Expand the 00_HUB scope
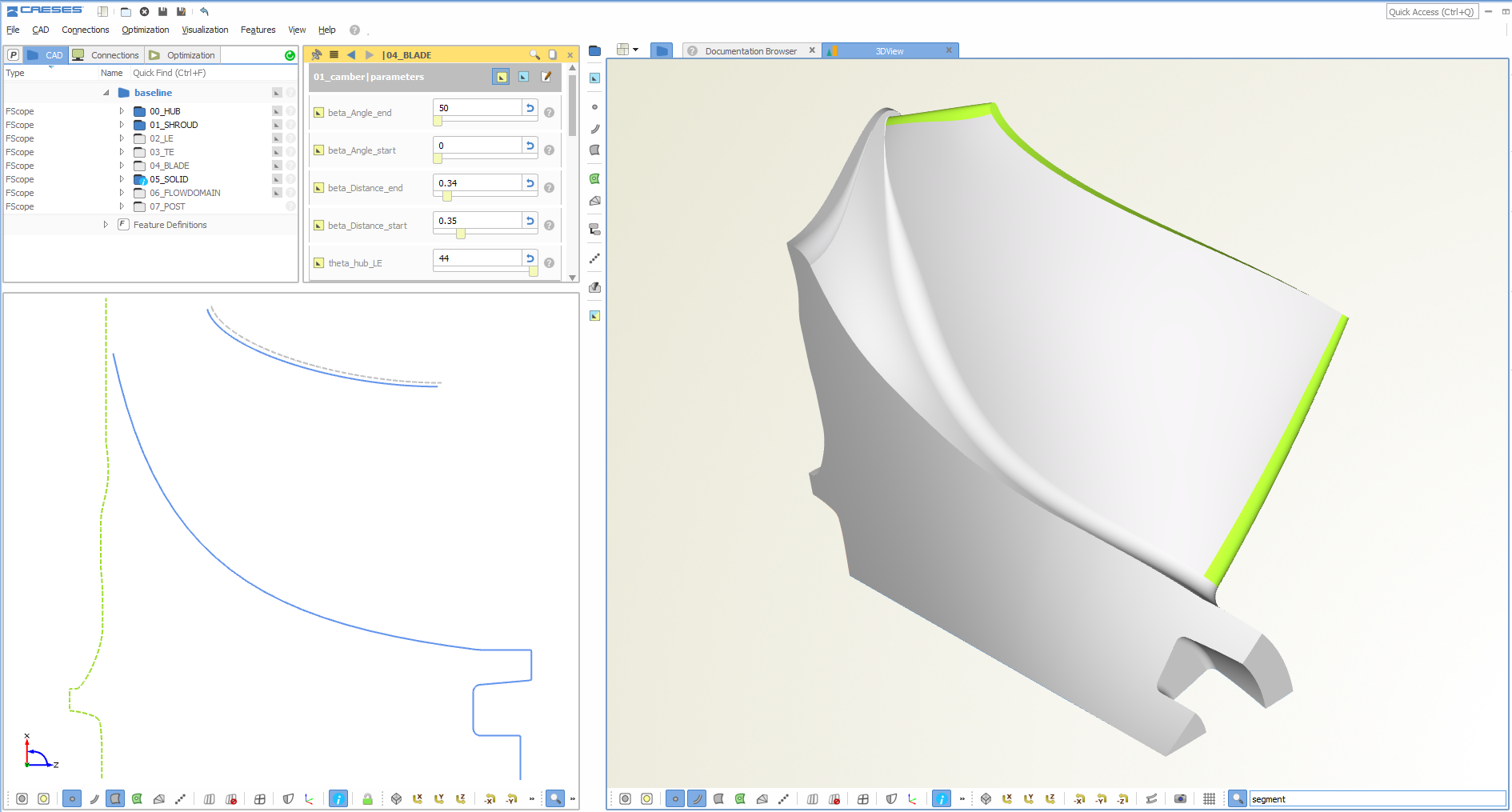This screenshot has width=1512, height=812. coord(122,111)
